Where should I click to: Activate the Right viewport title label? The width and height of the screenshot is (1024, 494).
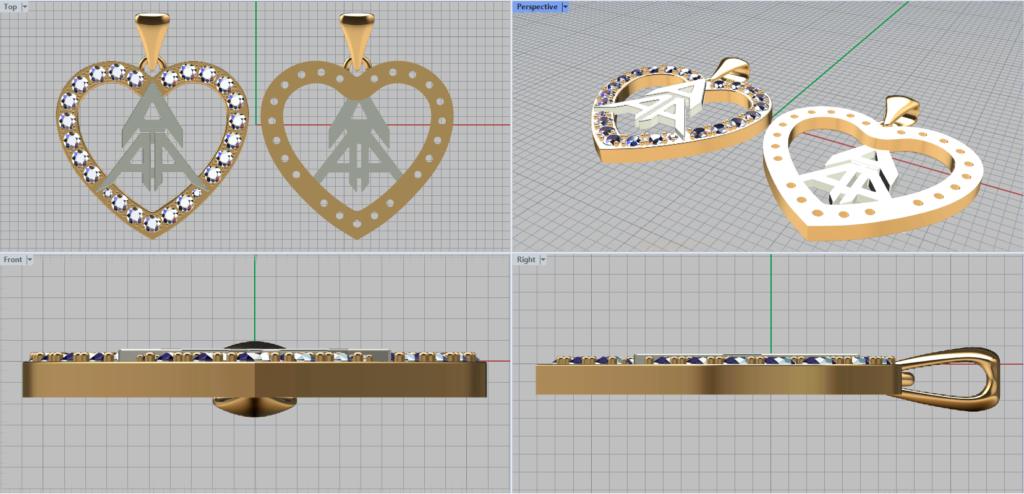526,259
